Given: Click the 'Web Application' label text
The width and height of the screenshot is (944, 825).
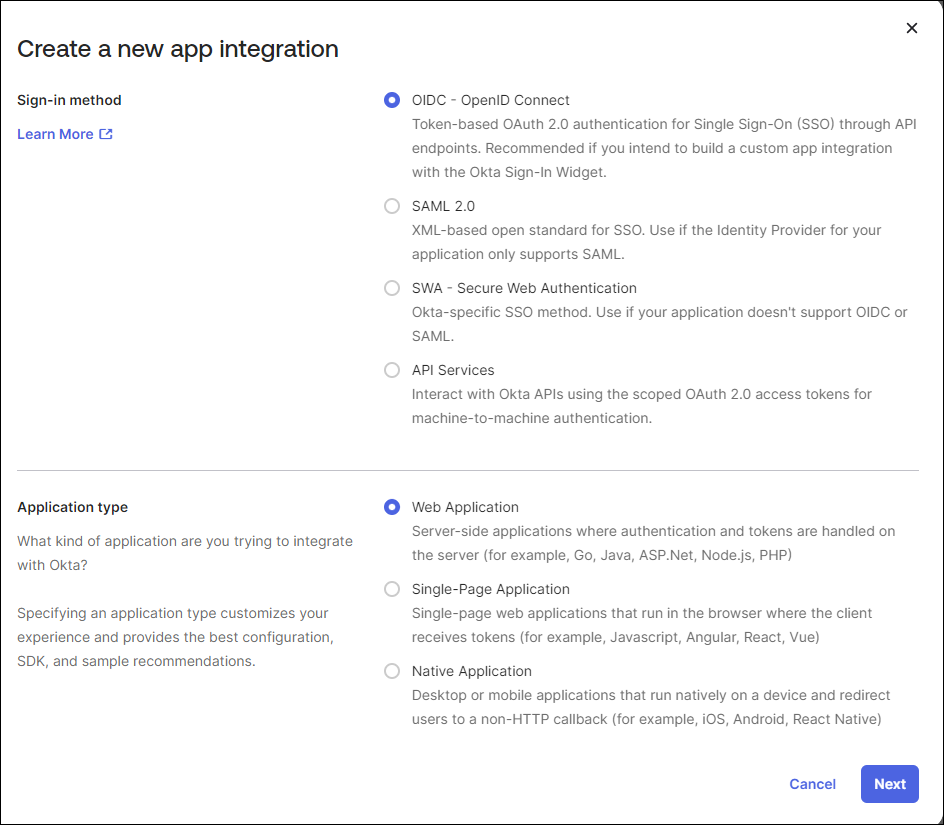Looking at the screenshot, I should 465,507.
